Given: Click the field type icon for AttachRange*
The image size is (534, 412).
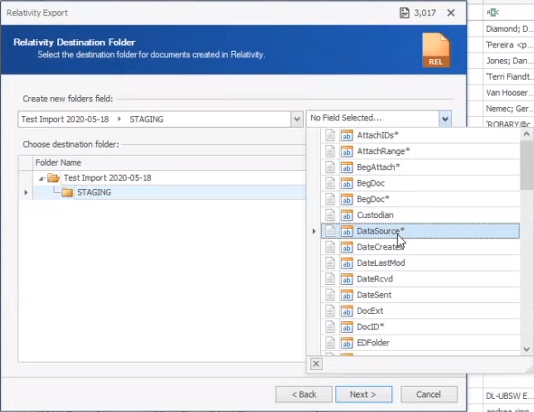Looking at the screenshot, I should point(347,151).
